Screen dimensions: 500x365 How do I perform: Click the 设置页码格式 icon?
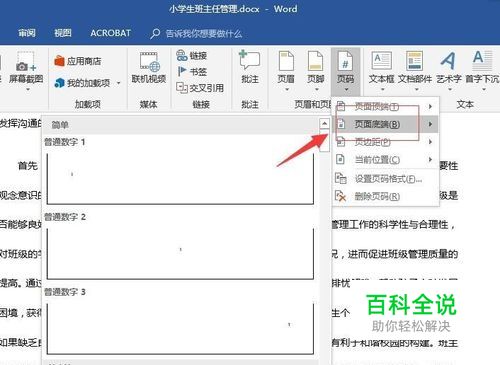pyautogui.click(x=341, y=178)
